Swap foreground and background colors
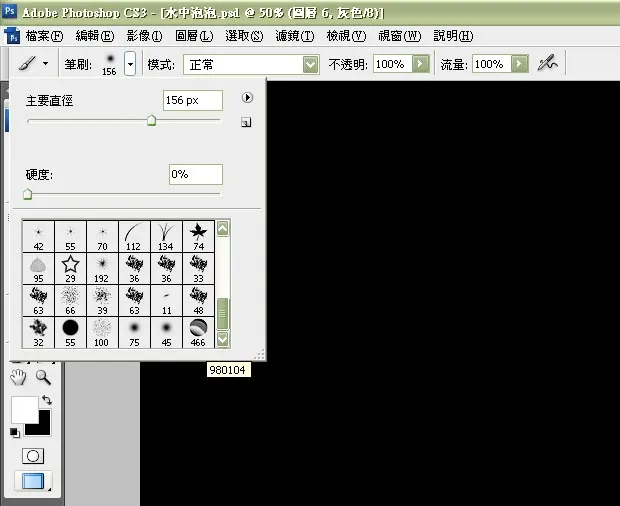 47,400
